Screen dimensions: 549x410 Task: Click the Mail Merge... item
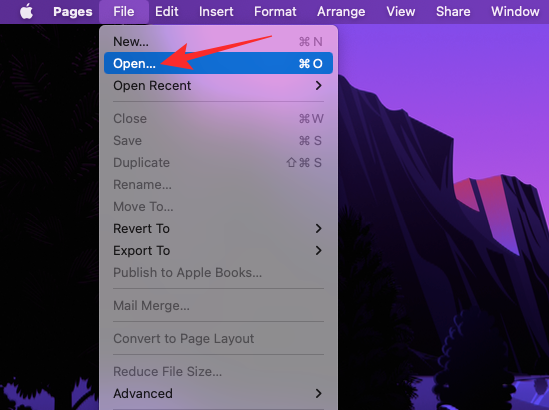point(218,306)
